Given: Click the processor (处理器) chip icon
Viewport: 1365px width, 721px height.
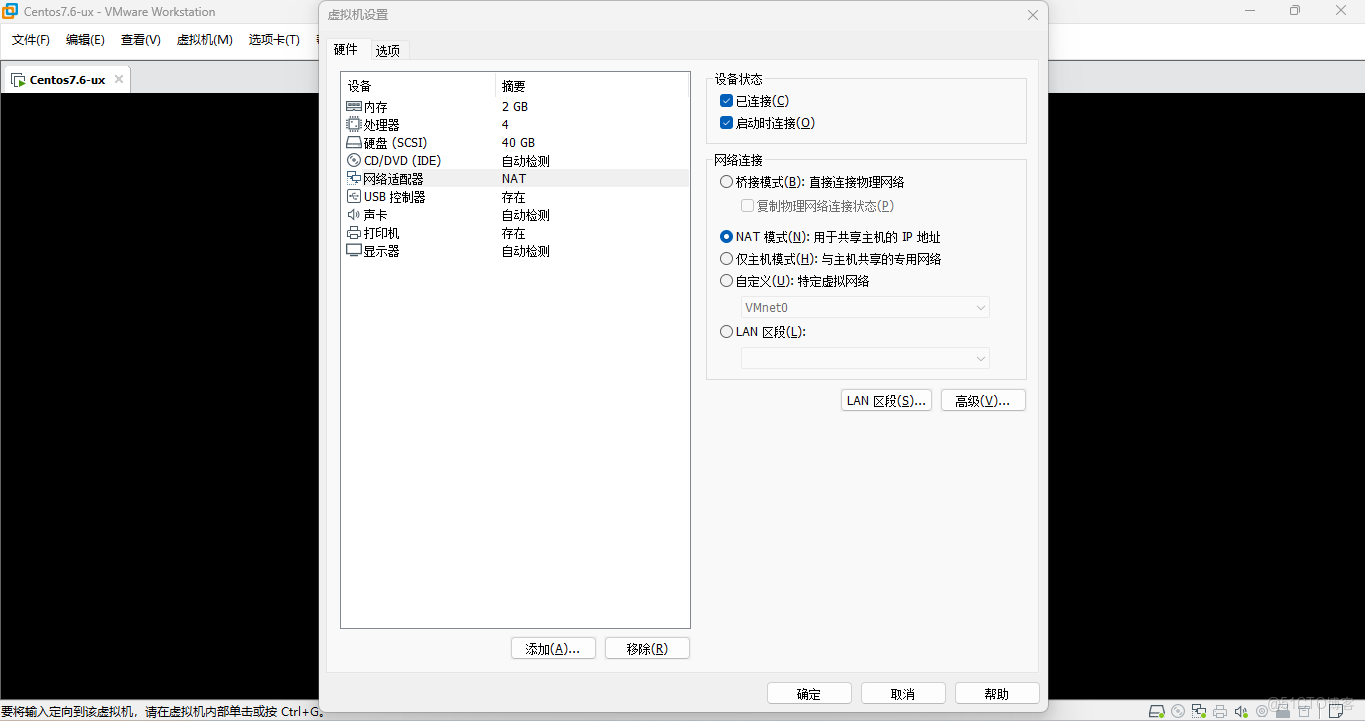Looking at the screenshot, I should [x=354, y=125].
